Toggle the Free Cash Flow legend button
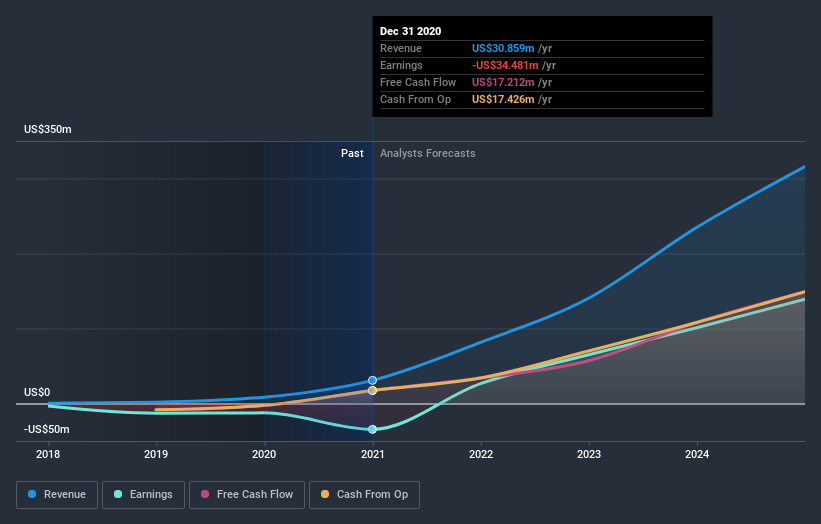821x524 pixels. pyautogui.click(x=247, y=495)
